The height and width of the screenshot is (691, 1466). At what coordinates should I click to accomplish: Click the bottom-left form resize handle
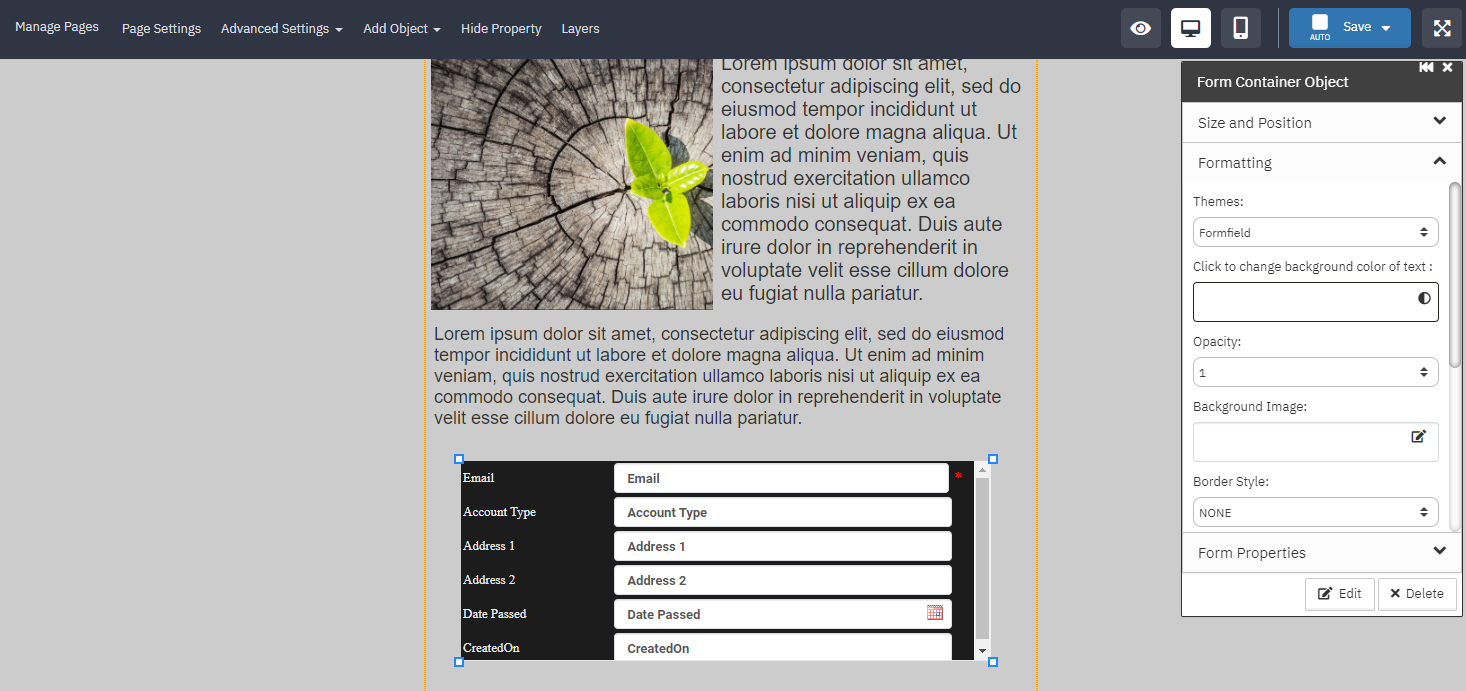pyautogui.click(x=459, y=662)
